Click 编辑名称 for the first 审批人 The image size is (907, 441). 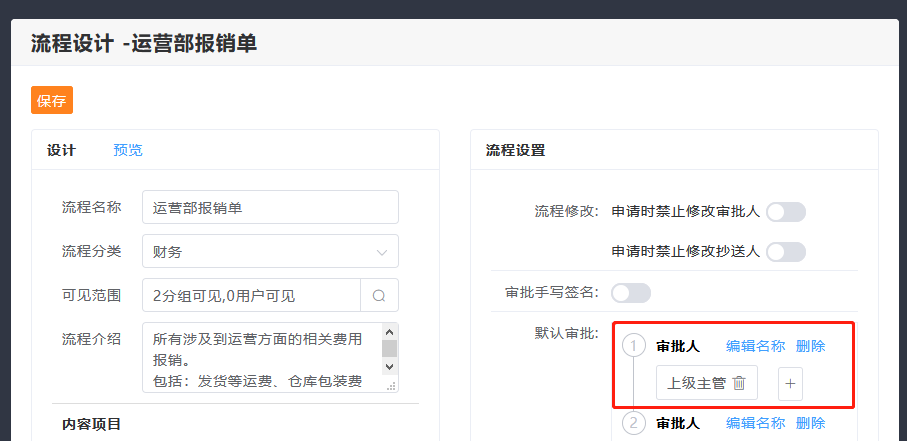(755, 346)
